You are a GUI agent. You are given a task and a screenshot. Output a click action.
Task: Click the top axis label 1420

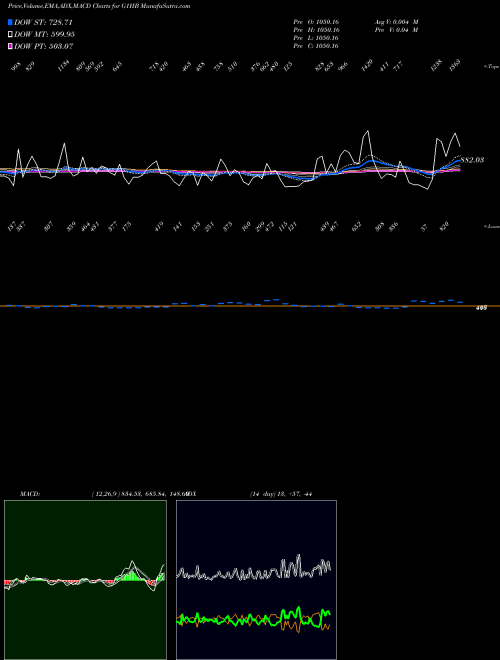(x=367, y=65)
